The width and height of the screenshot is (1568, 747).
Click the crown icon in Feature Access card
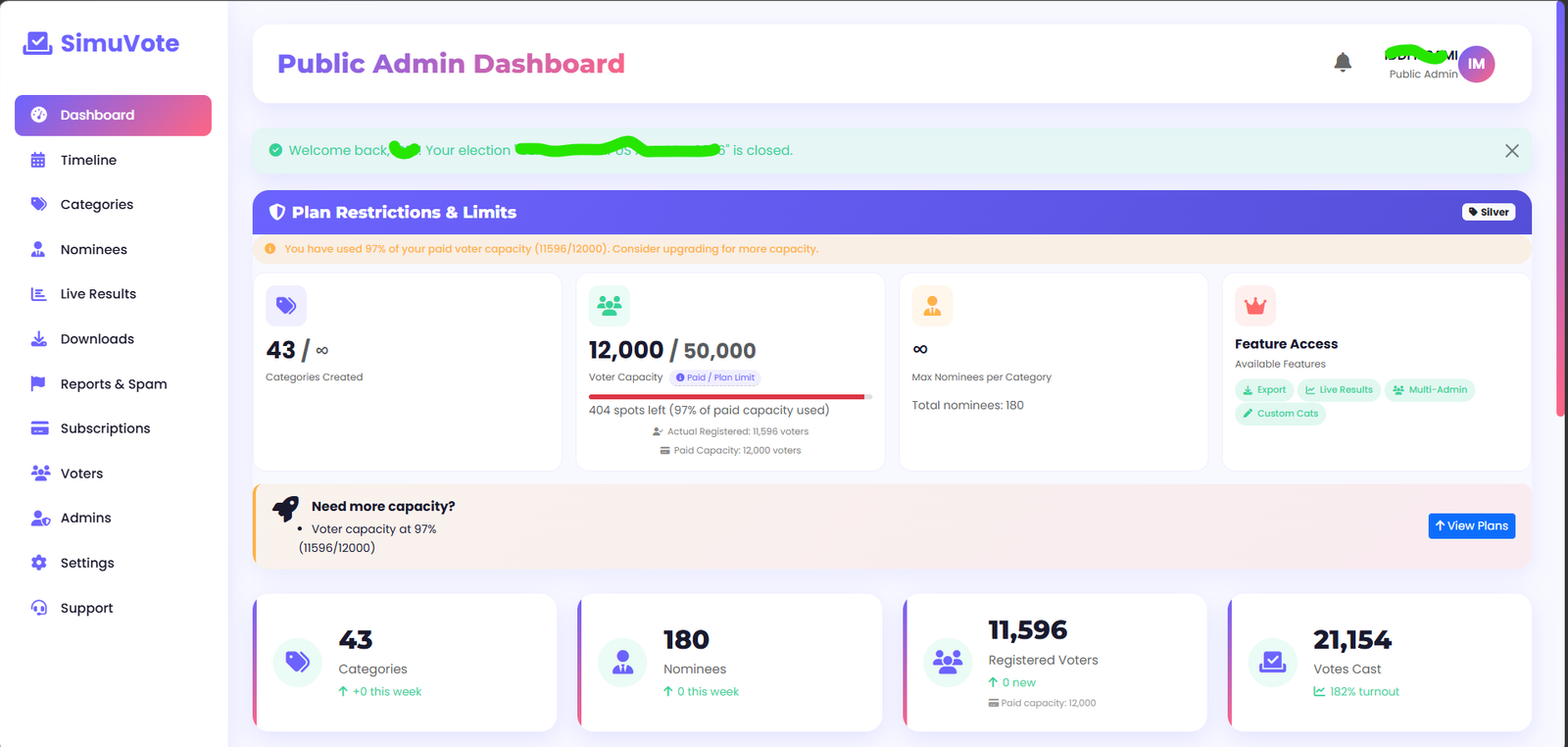pyautogui.click(x=1255, y=306)
